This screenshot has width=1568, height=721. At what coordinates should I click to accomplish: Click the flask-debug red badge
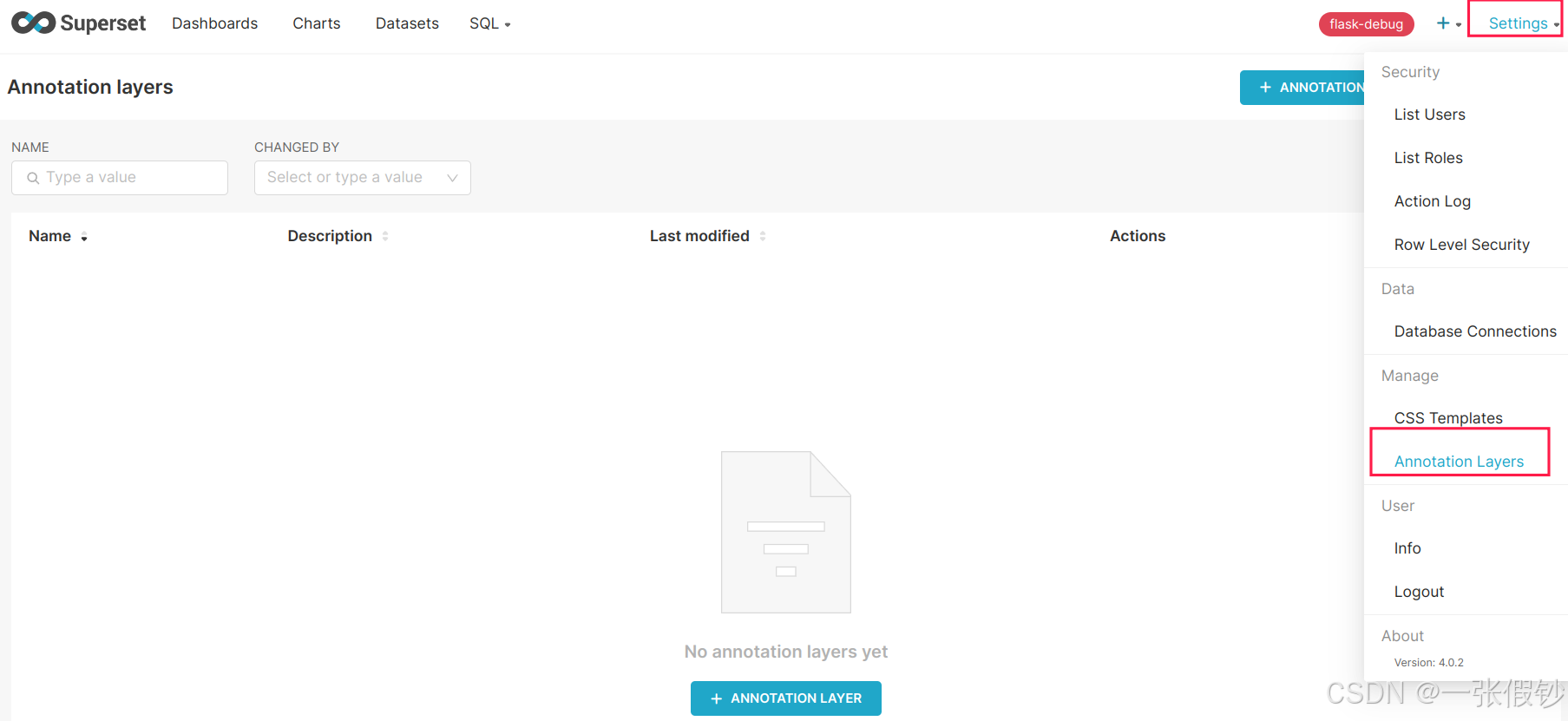tap(1366, 24)
